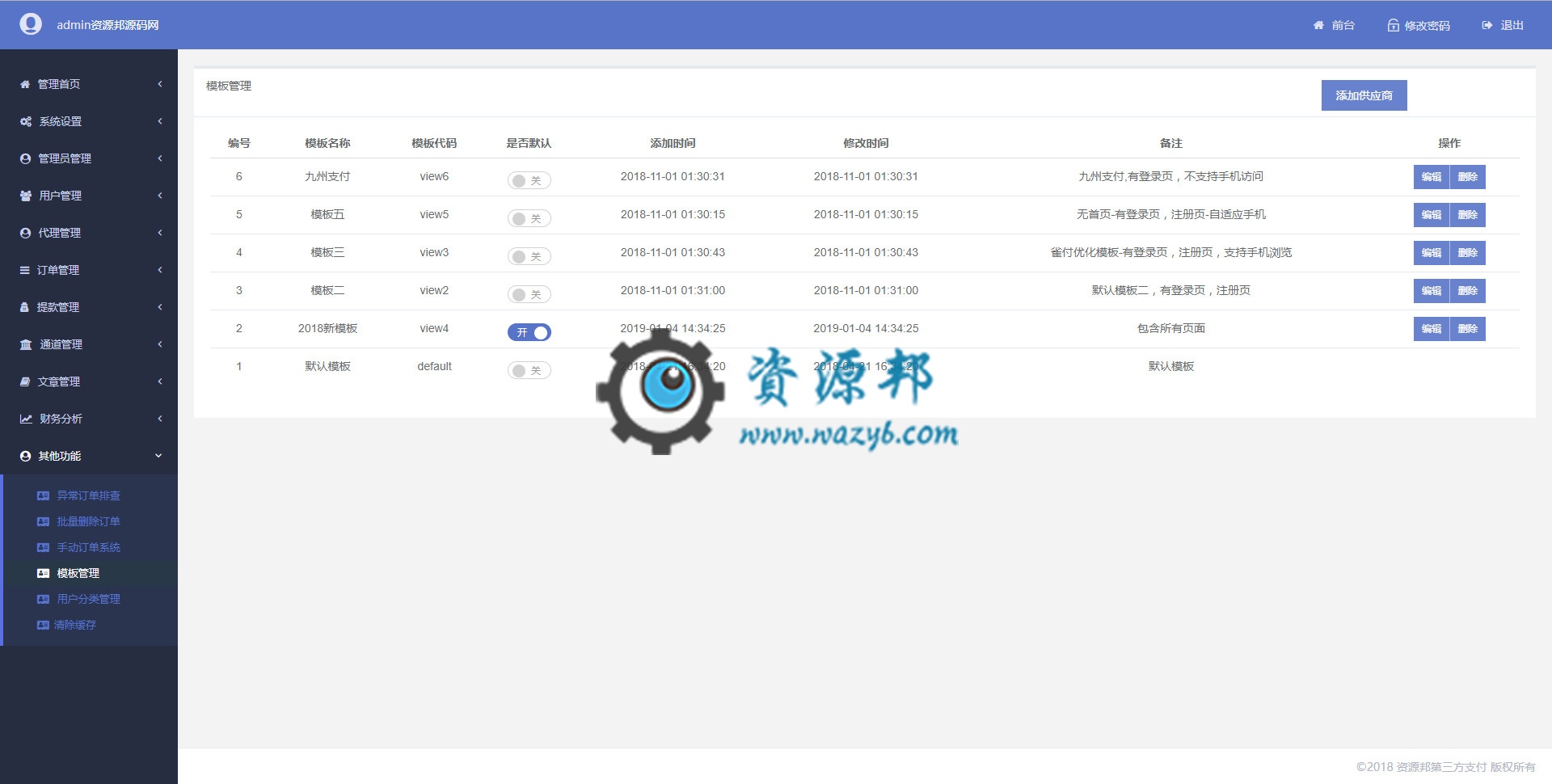The width and height of the screenshot is (1552, 784).
Task: Click the 添加供应商 button
Action: click(1364, 95)
